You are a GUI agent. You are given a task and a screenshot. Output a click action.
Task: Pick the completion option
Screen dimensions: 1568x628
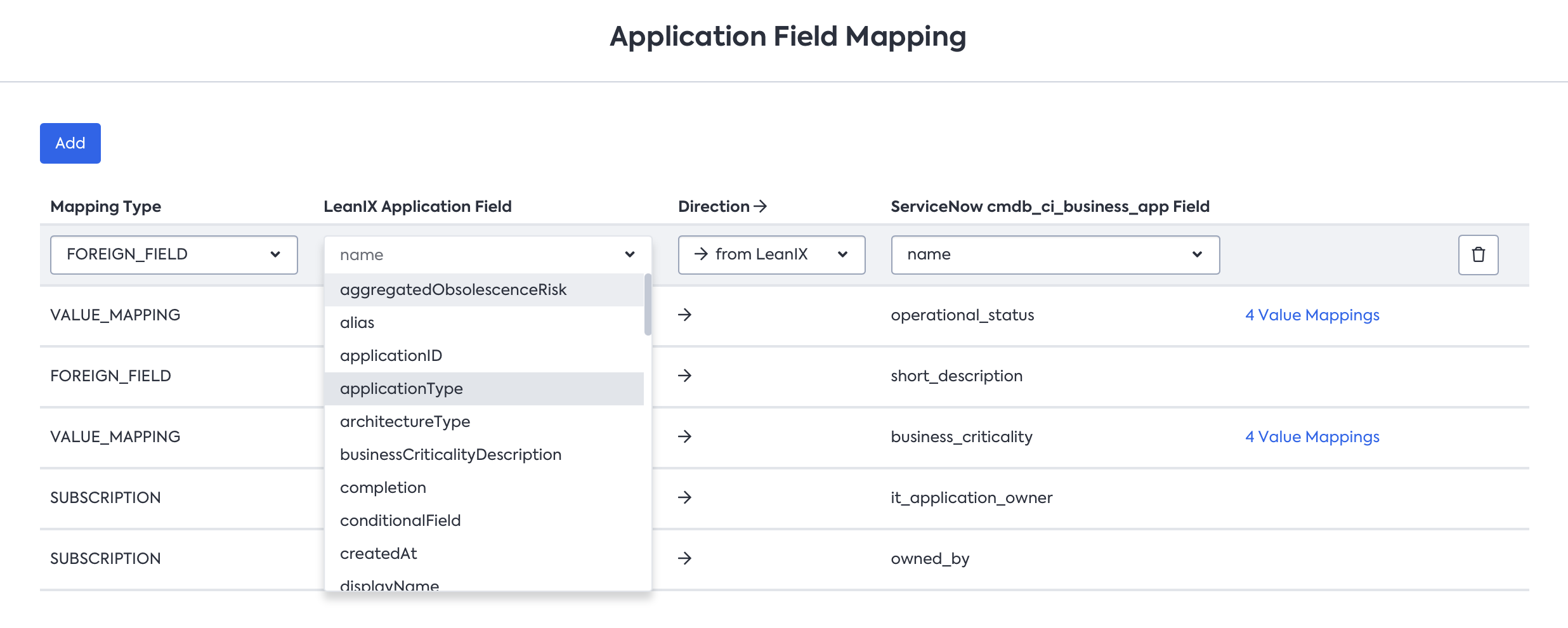pyautogui.click(x=484, y=488)
